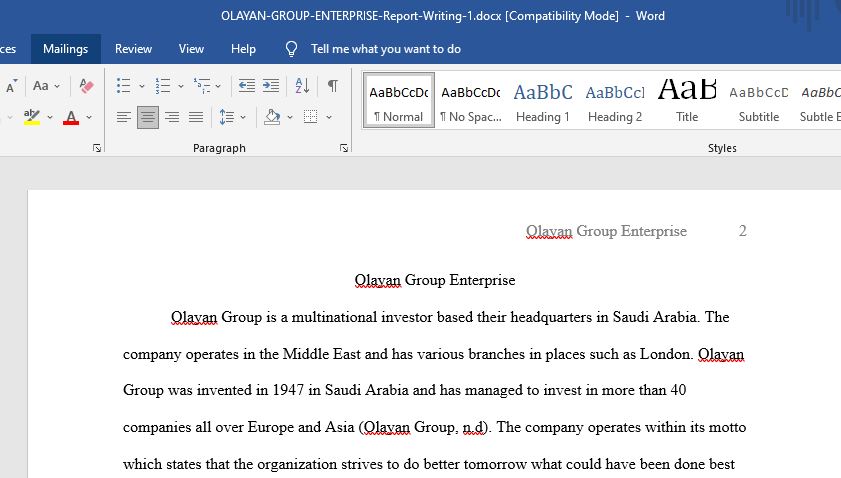Apply the Subtitle style
841x478 pixels.
(758, 100)
